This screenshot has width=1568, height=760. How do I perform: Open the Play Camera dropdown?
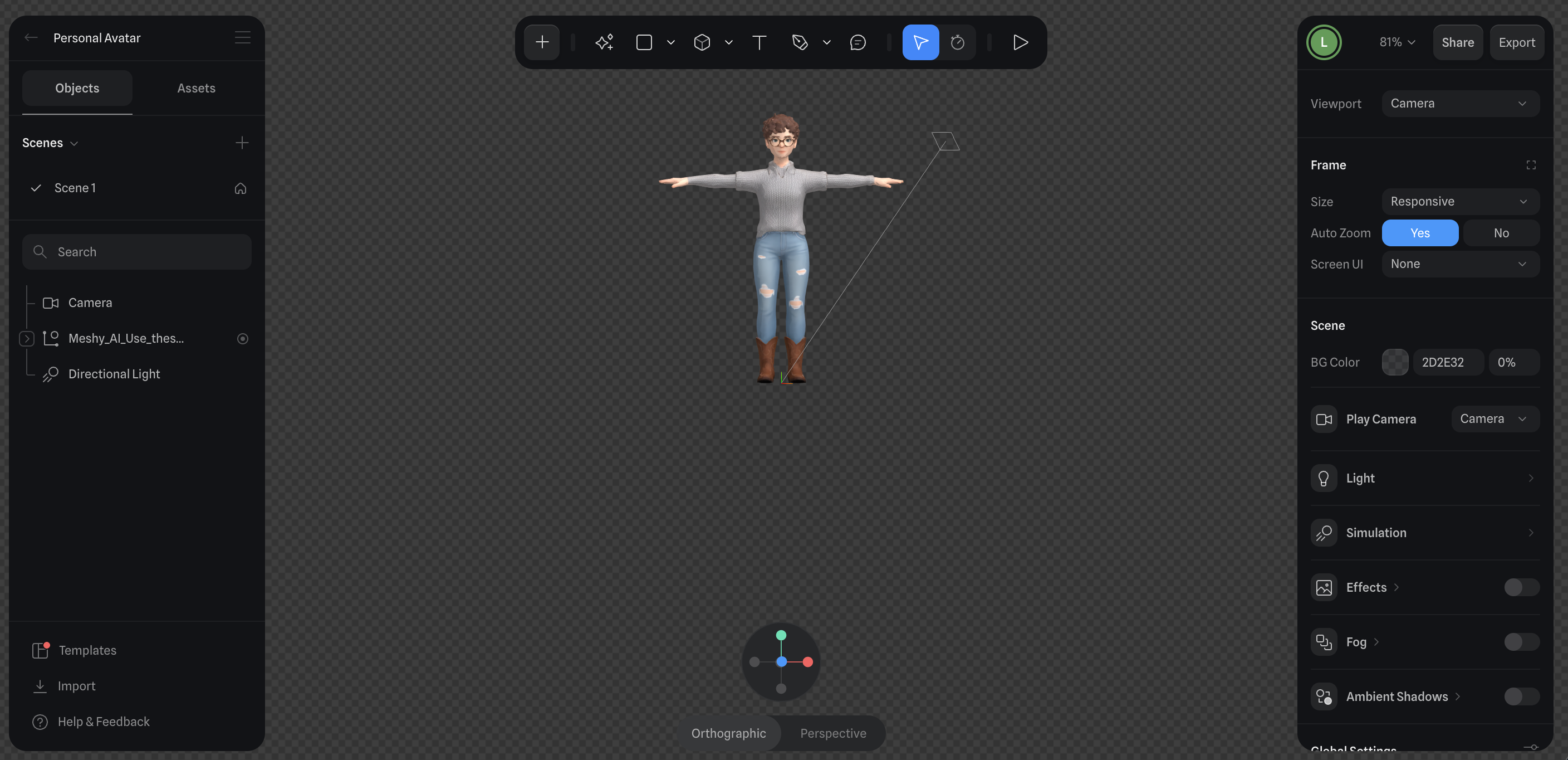click(x=1495, y=419)
